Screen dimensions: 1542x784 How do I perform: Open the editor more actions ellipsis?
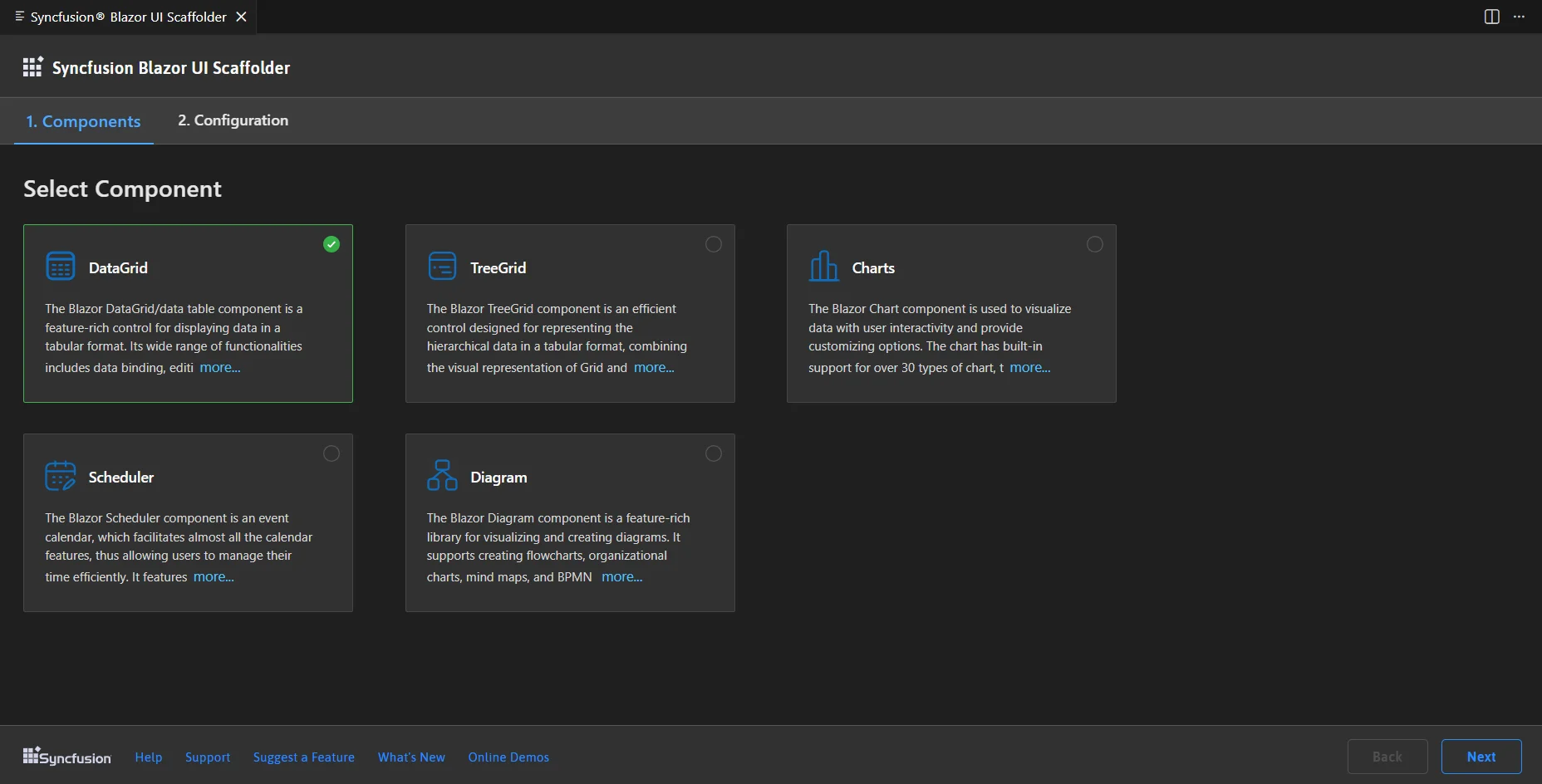(1520, 17)
